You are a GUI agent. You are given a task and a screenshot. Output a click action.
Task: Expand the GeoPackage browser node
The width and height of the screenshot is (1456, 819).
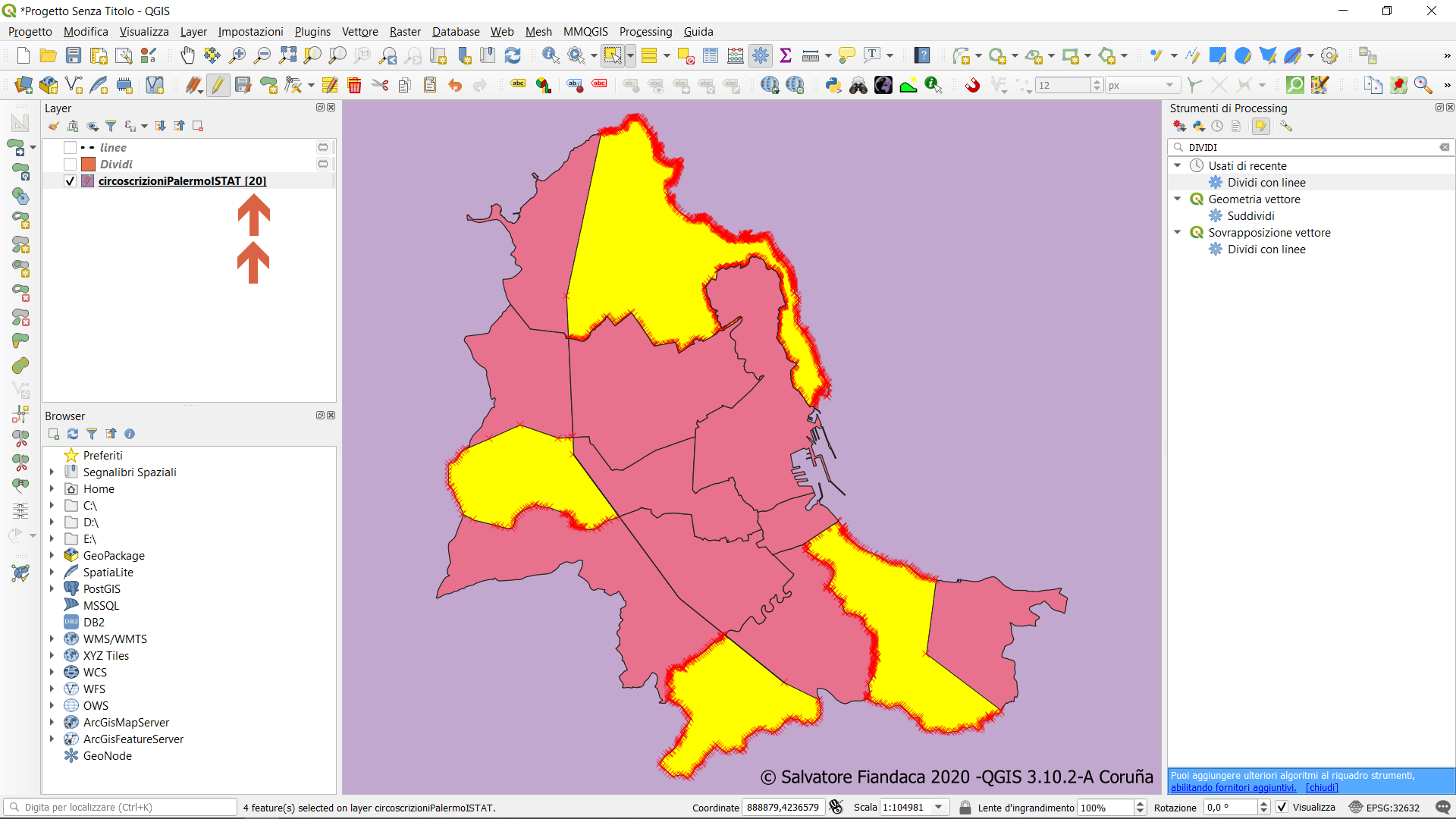coord(52,556)
